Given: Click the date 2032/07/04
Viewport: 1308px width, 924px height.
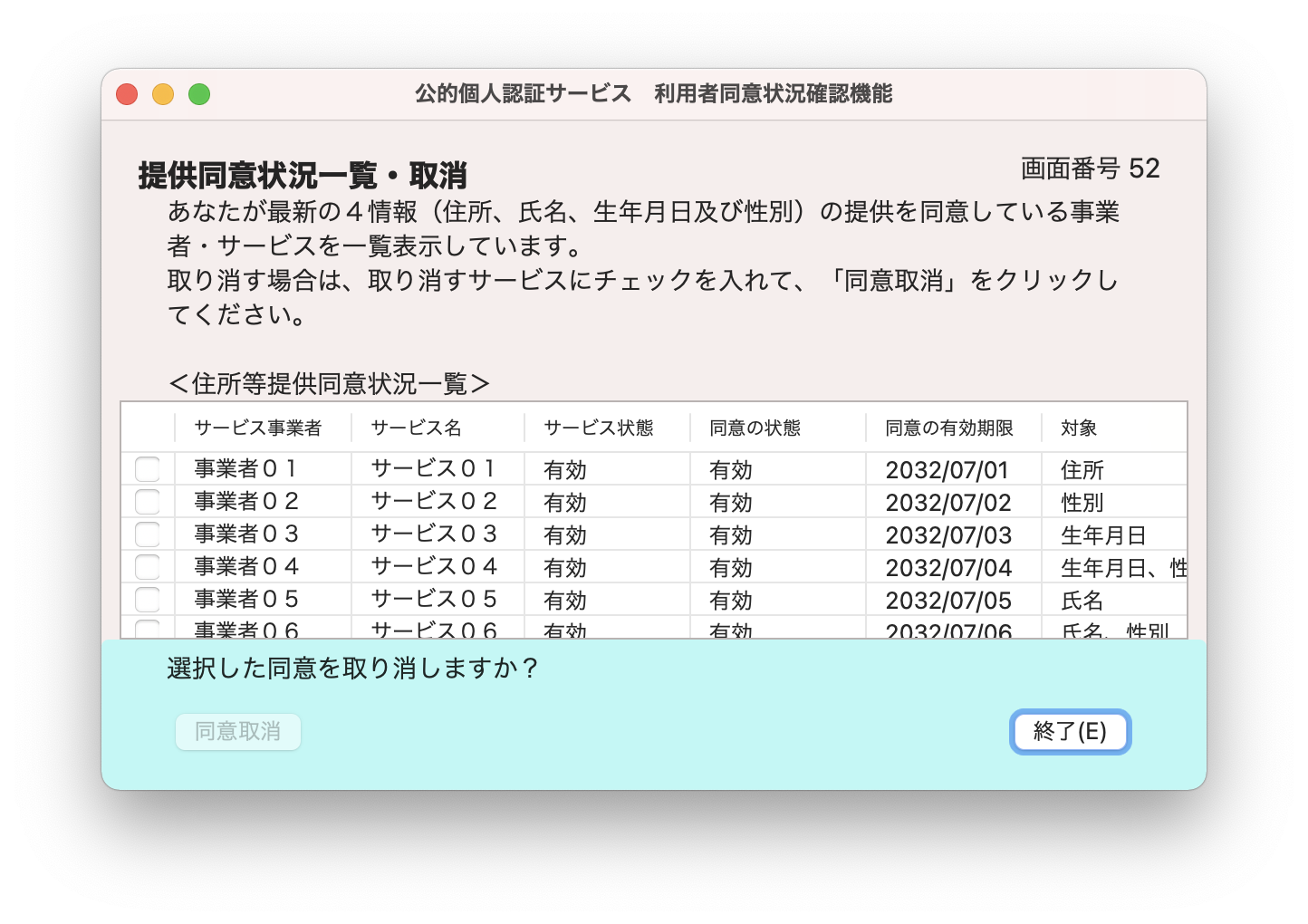Looking at the screenshot, I should tap(947, 568).
